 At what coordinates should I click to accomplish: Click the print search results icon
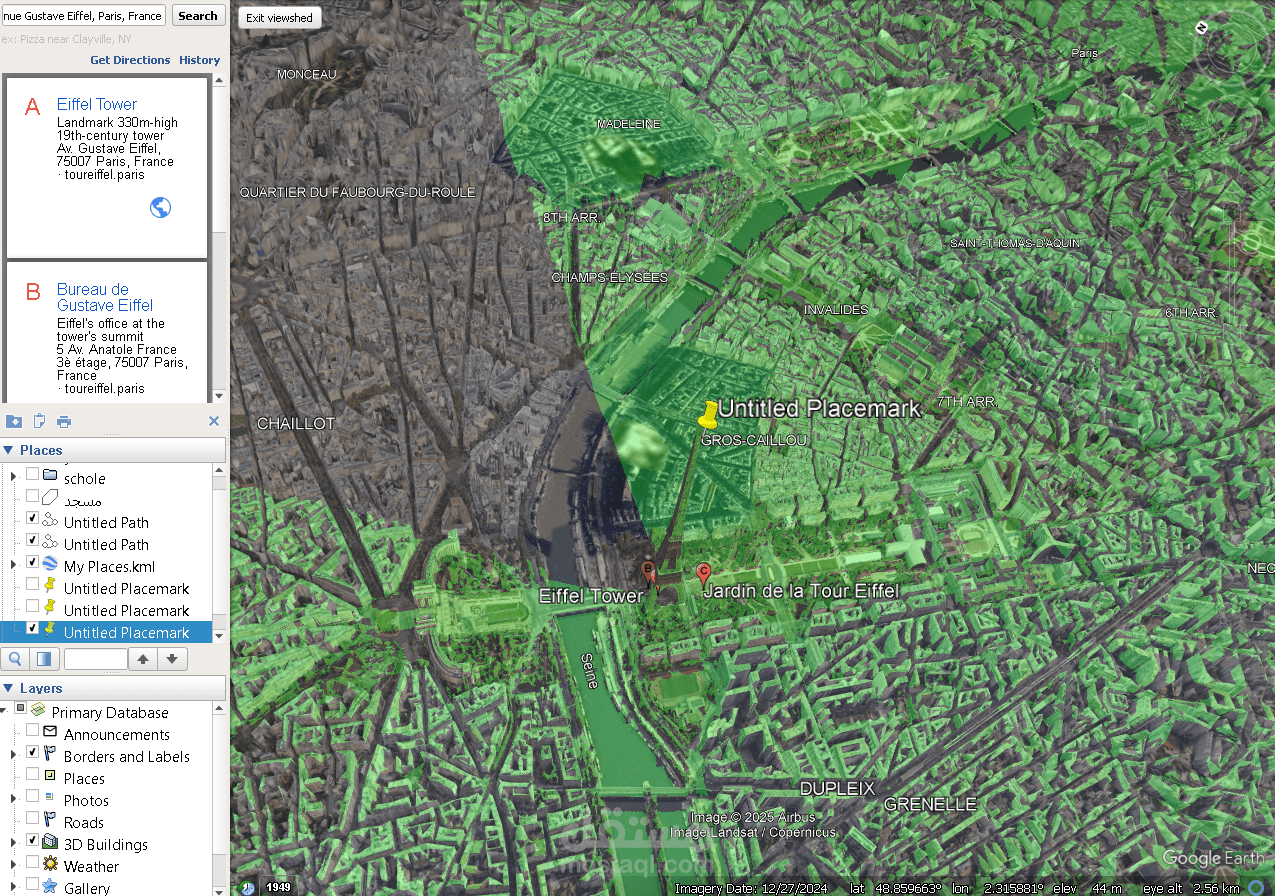[64, 421]
